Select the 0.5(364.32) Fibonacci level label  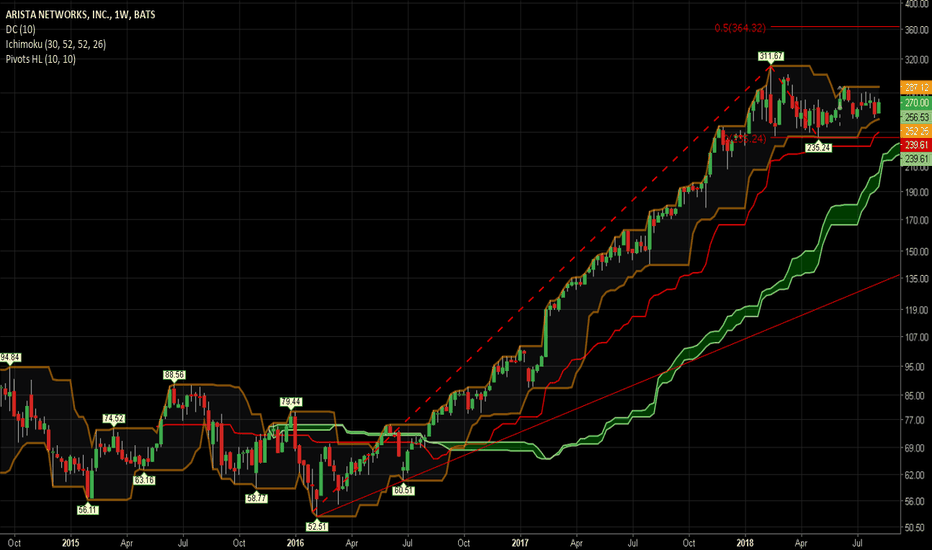(x=740, y=28)
